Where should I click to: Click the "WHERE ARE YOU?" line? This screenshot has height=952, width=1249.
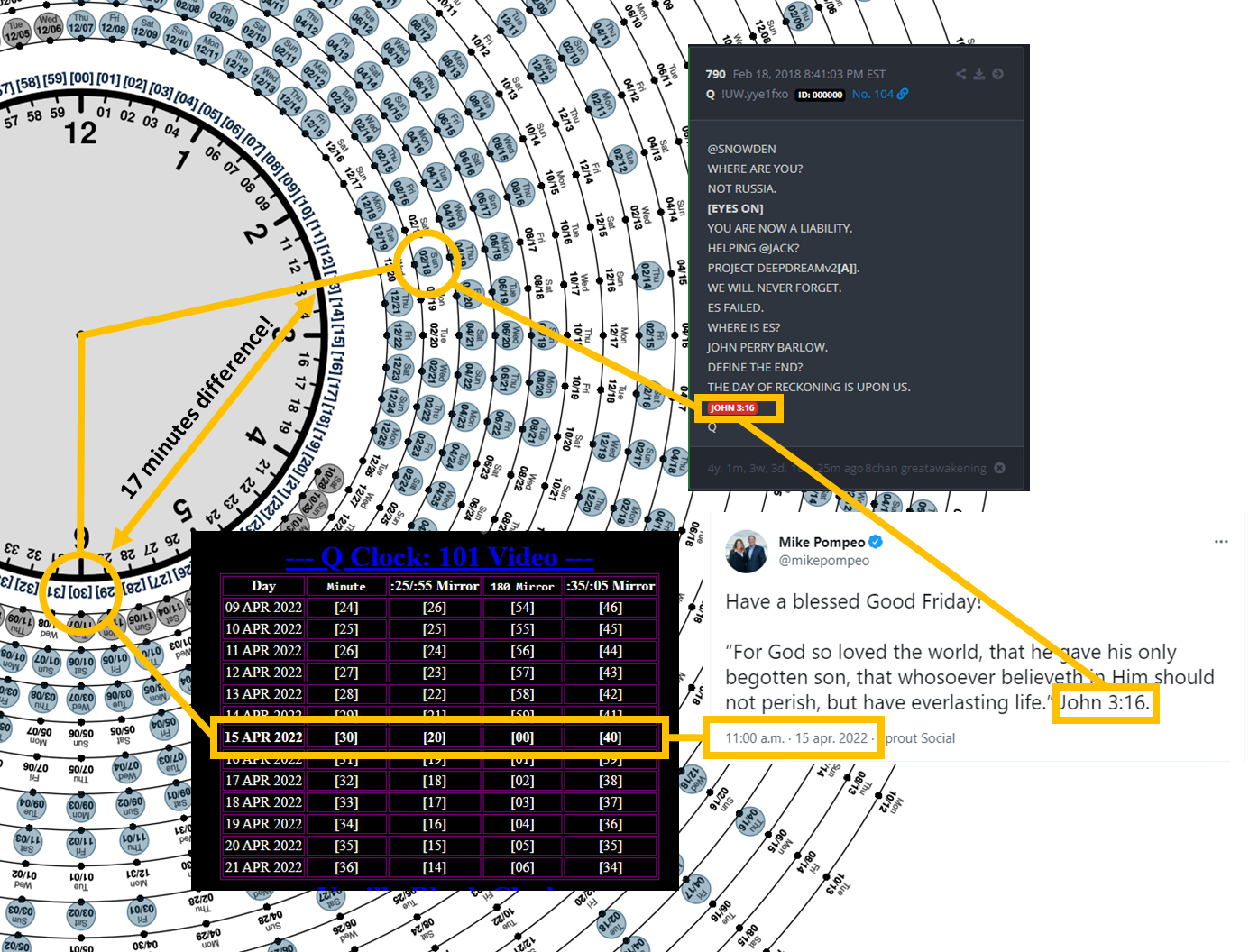coord(755,169)
